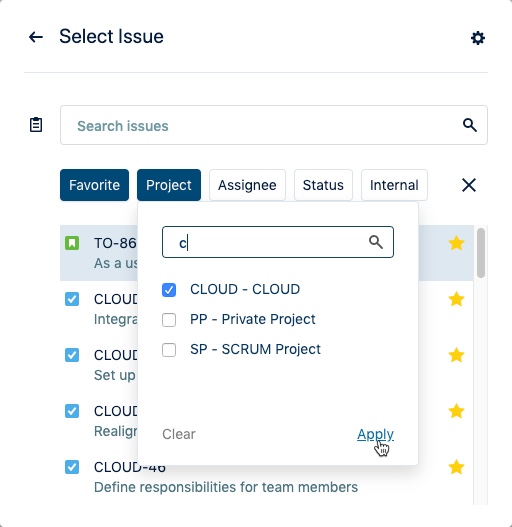This screenshot has height=527, width=512.
Task: Toggle the Favorite filter
Action: pos(94,185)
